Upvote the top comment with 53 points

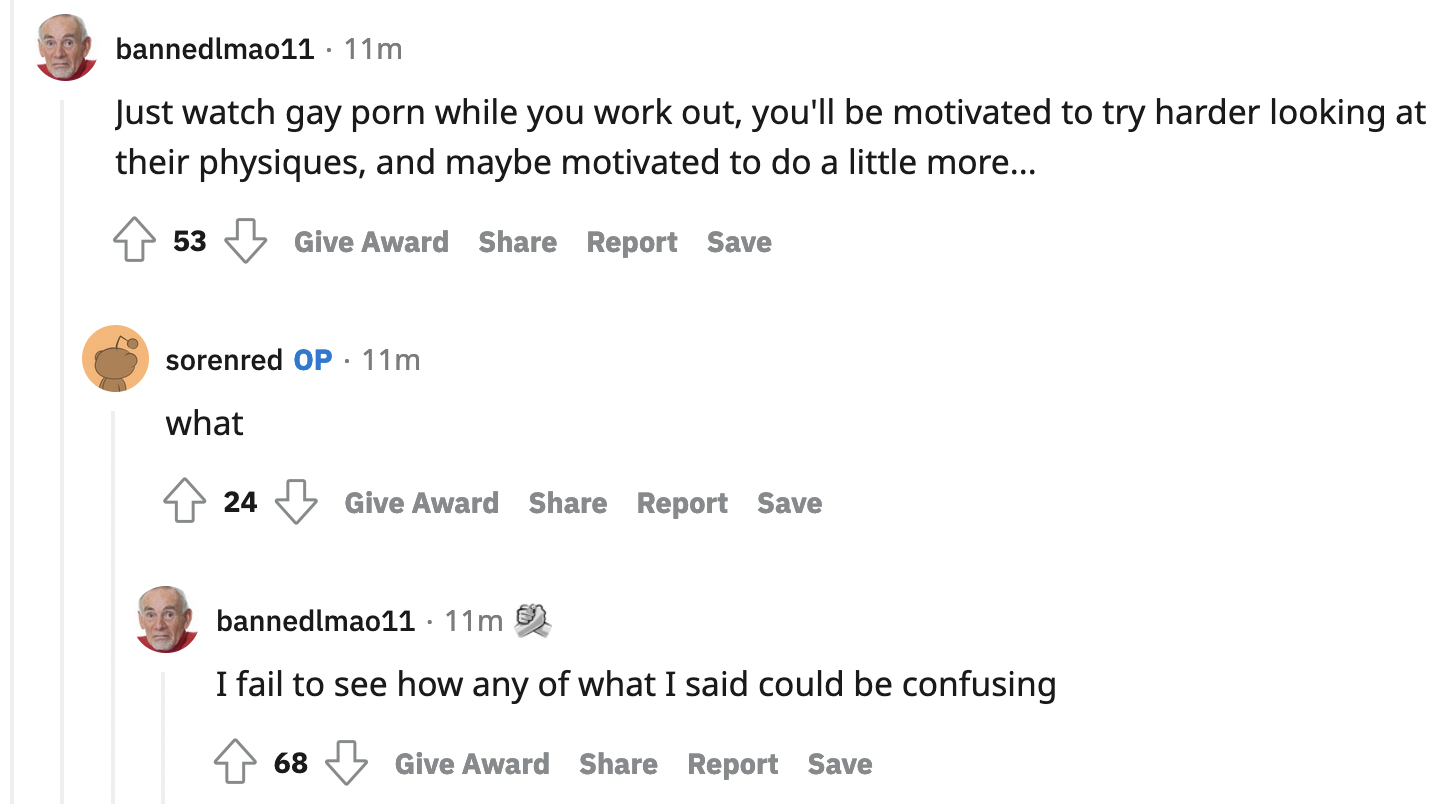(x=134, y=242)
